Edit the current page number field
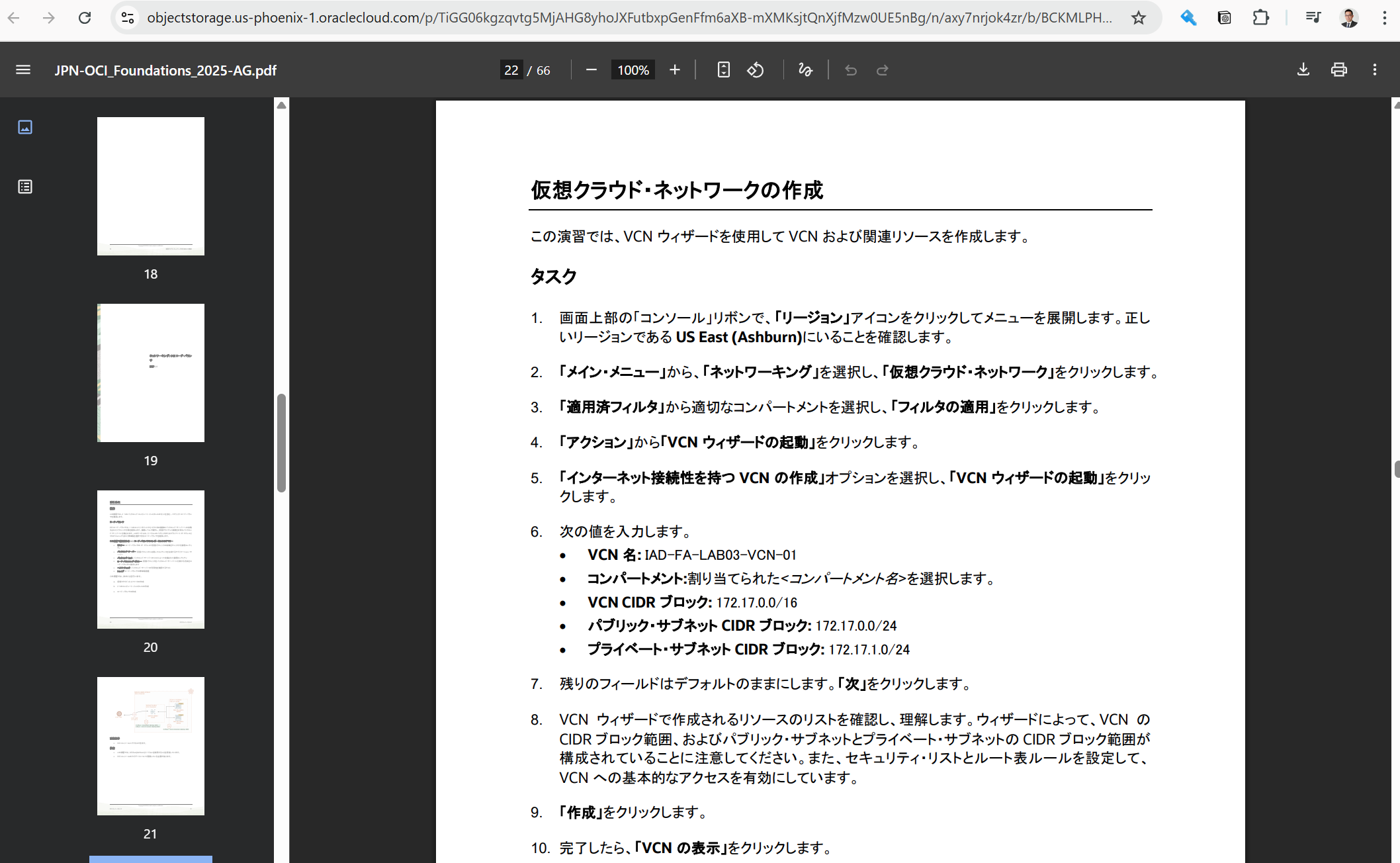Screen dimensions: 1400x863 [x=511, y=70]
